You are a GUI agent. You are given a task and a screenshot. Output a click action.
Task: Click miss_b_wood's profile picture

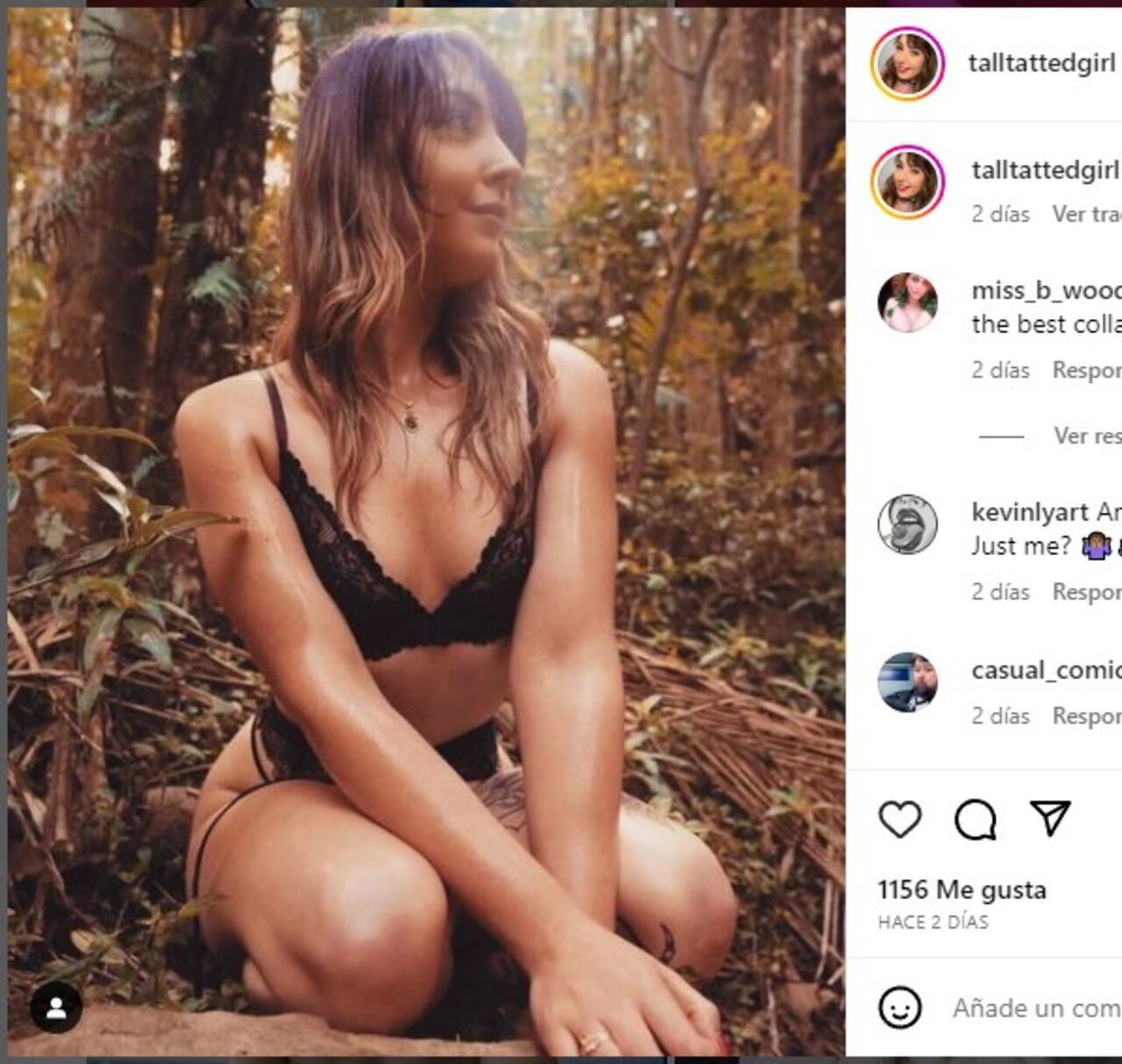907,302
